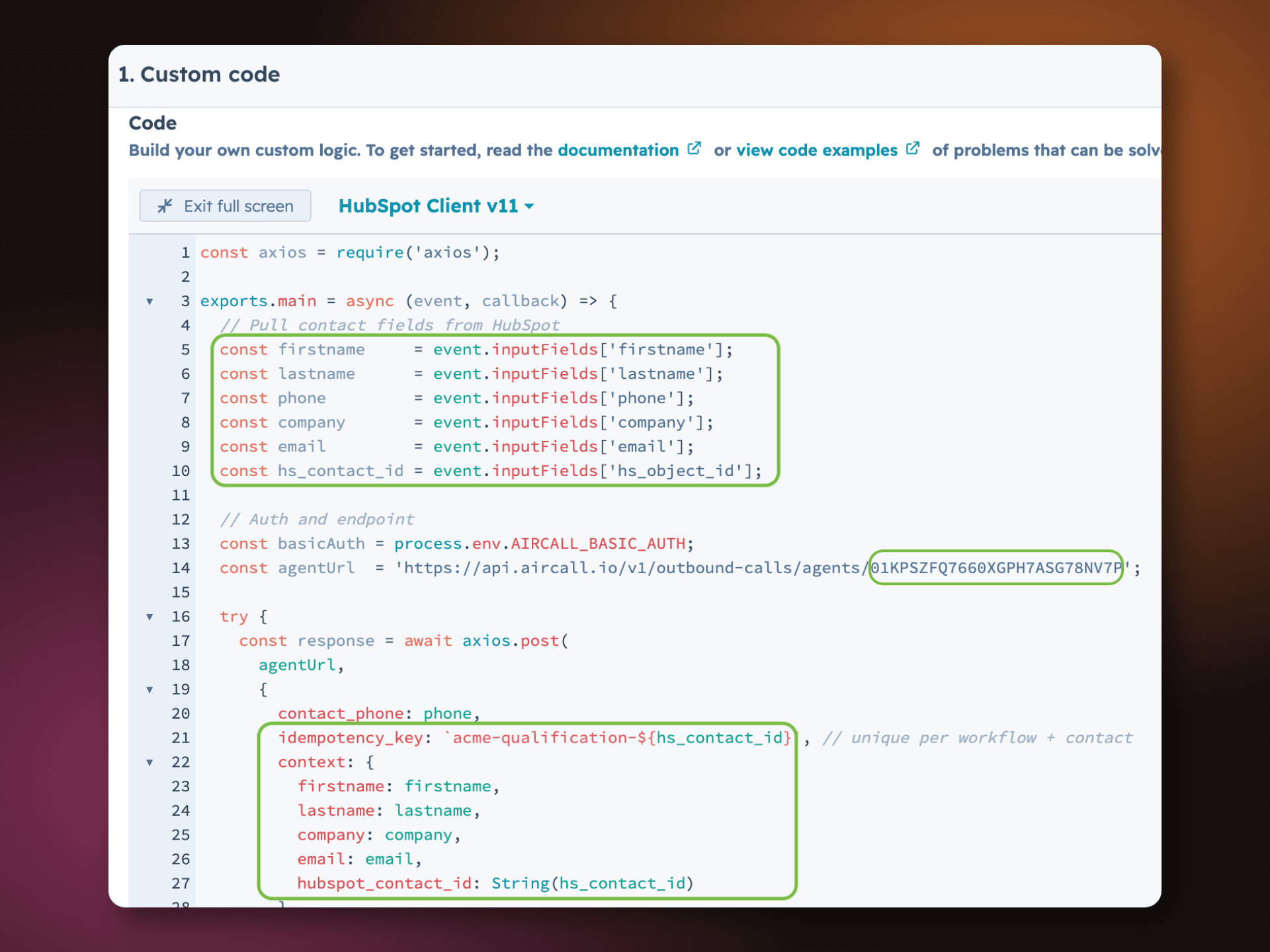Click the const hs_contact_id declaration line
Image resolution: width=1270 pixels, height=952 pixels.
click(491, 471)
